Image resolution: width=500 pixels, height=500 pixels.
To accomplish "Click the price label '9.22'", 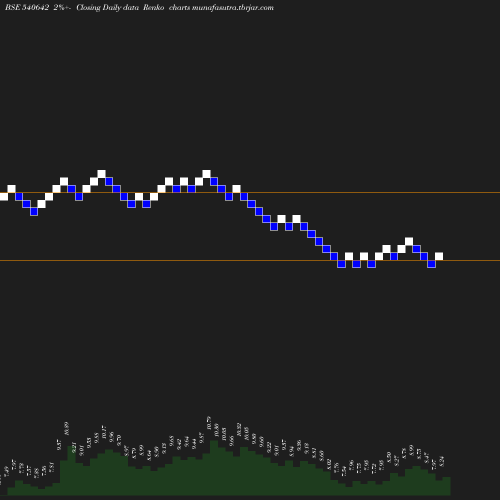I will click(269, 447).
